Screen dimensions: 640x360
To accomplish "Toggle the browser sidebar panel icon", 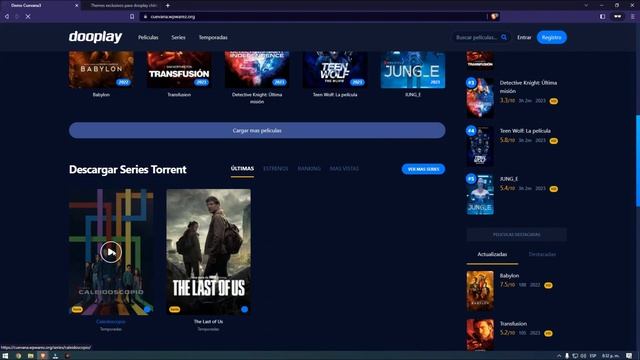I will pos(602,17).
